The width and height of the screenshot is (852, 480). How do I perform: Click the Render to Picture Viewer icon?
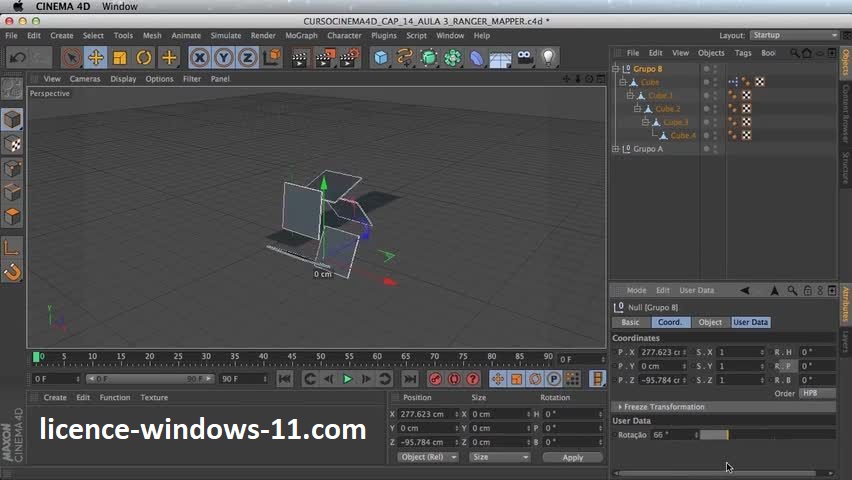tap(325, 58)
